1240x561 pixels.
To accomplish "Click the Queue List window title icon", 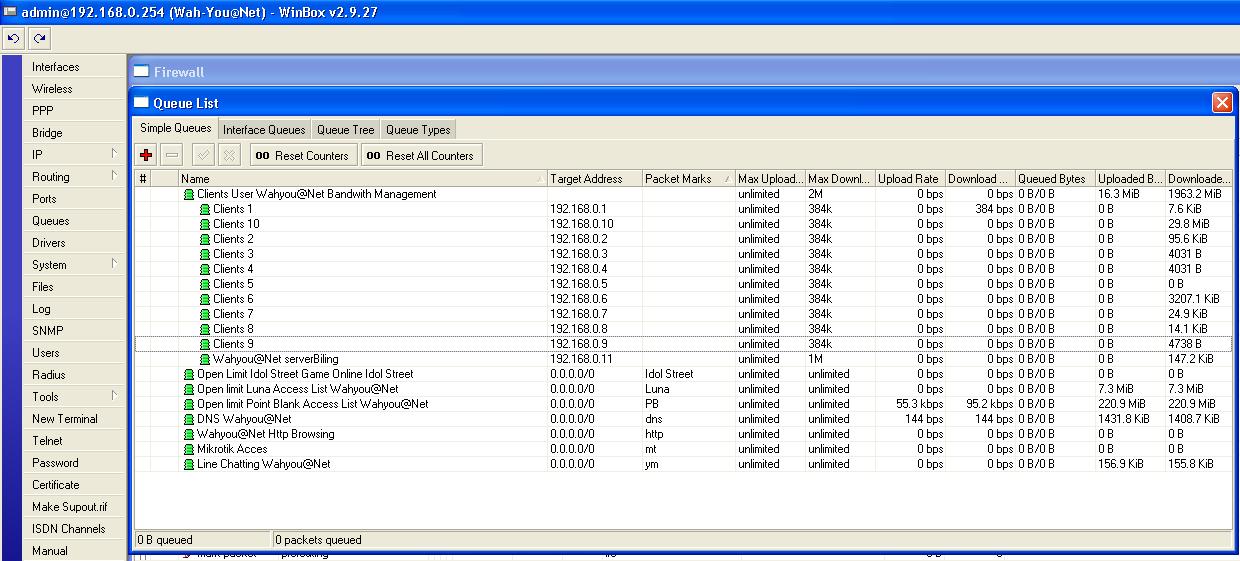I will (x=142, y=103).
